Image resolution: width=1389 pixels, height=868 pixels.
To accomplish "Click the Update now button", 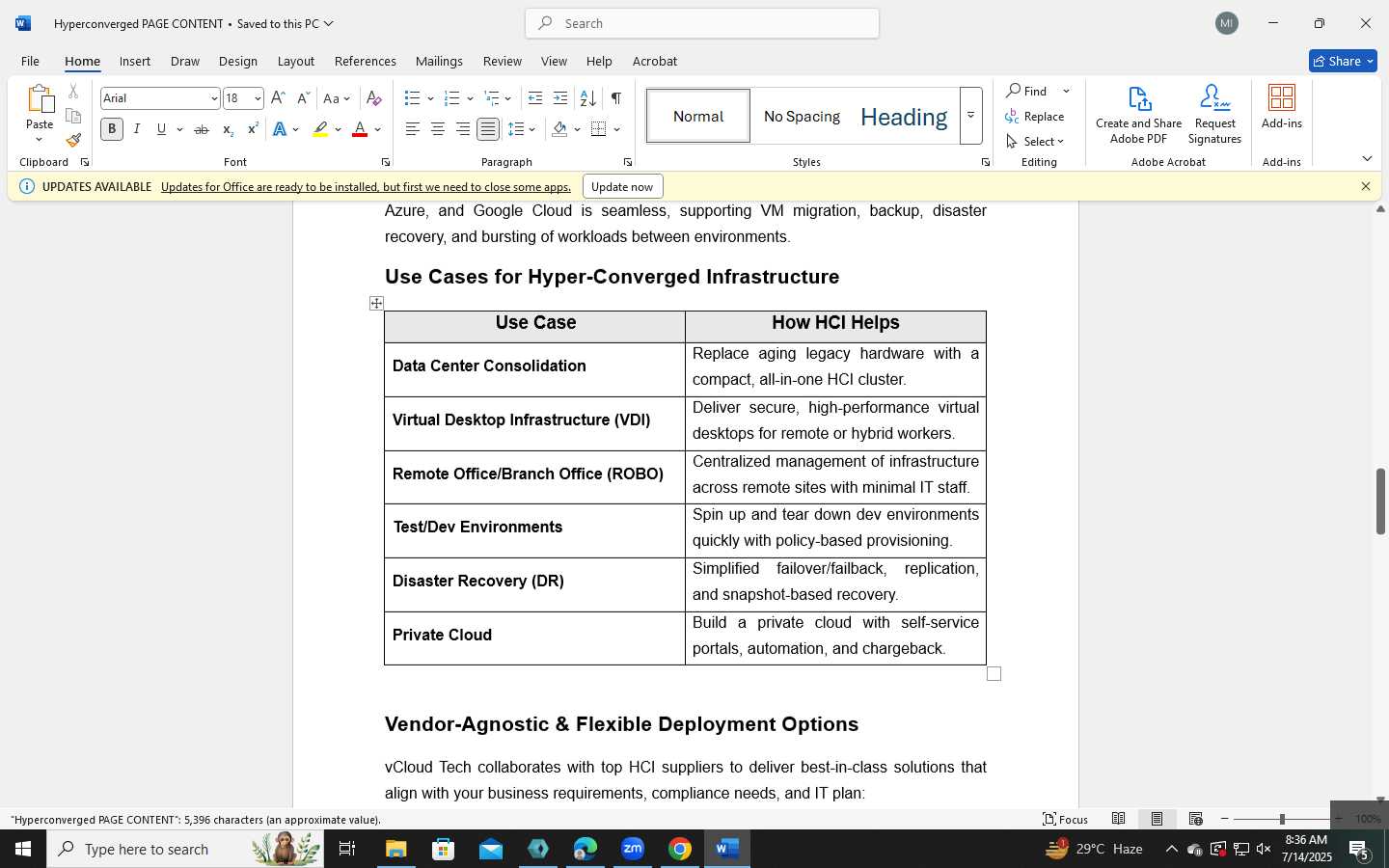I will [622, 186].
